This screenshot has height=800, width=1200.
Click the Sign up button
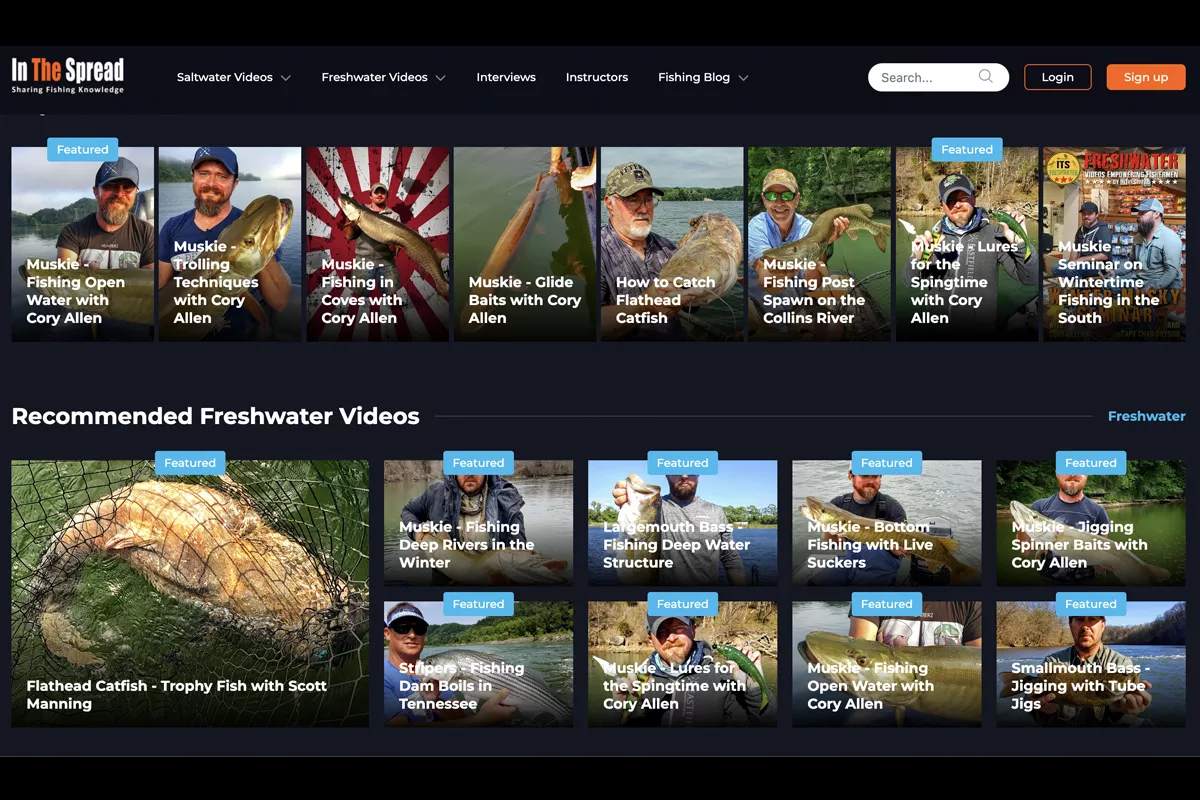(x=1145, y=76)
